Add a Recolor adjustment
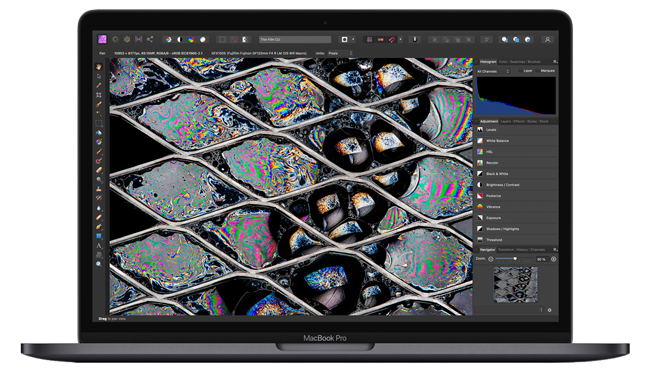Image resolution: width=650 pixels, height=372 pixels. (516, 163)
